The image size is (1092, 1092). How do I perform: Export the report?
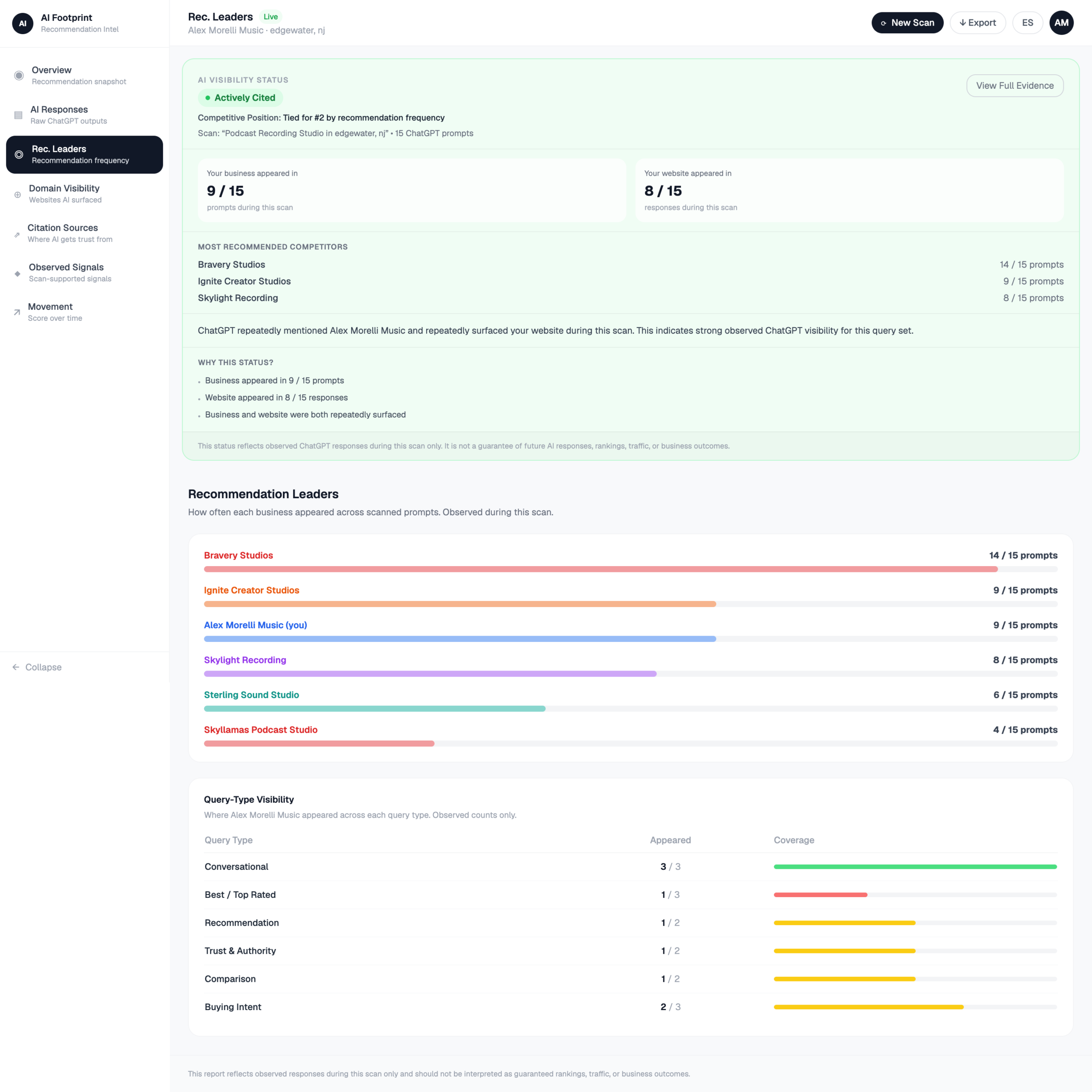point(978,23)
